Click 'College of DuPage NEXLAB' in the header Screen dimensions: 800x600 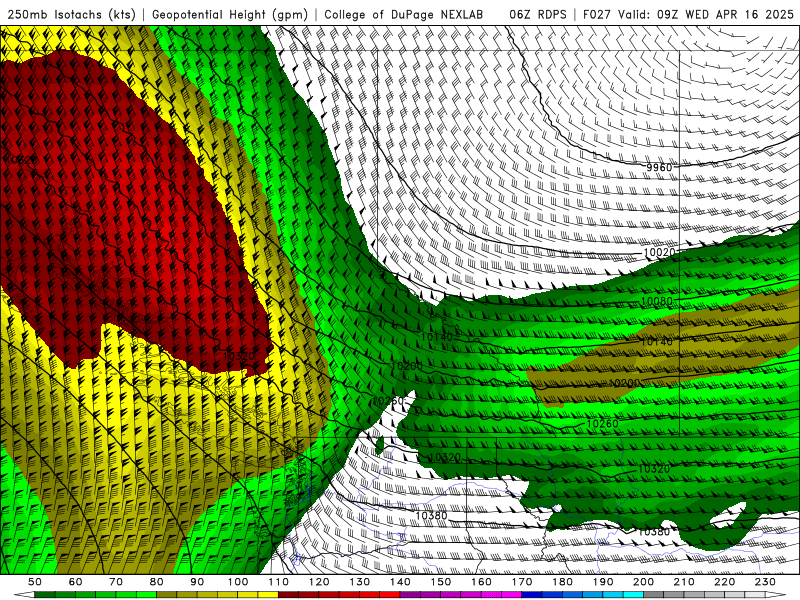404,14
